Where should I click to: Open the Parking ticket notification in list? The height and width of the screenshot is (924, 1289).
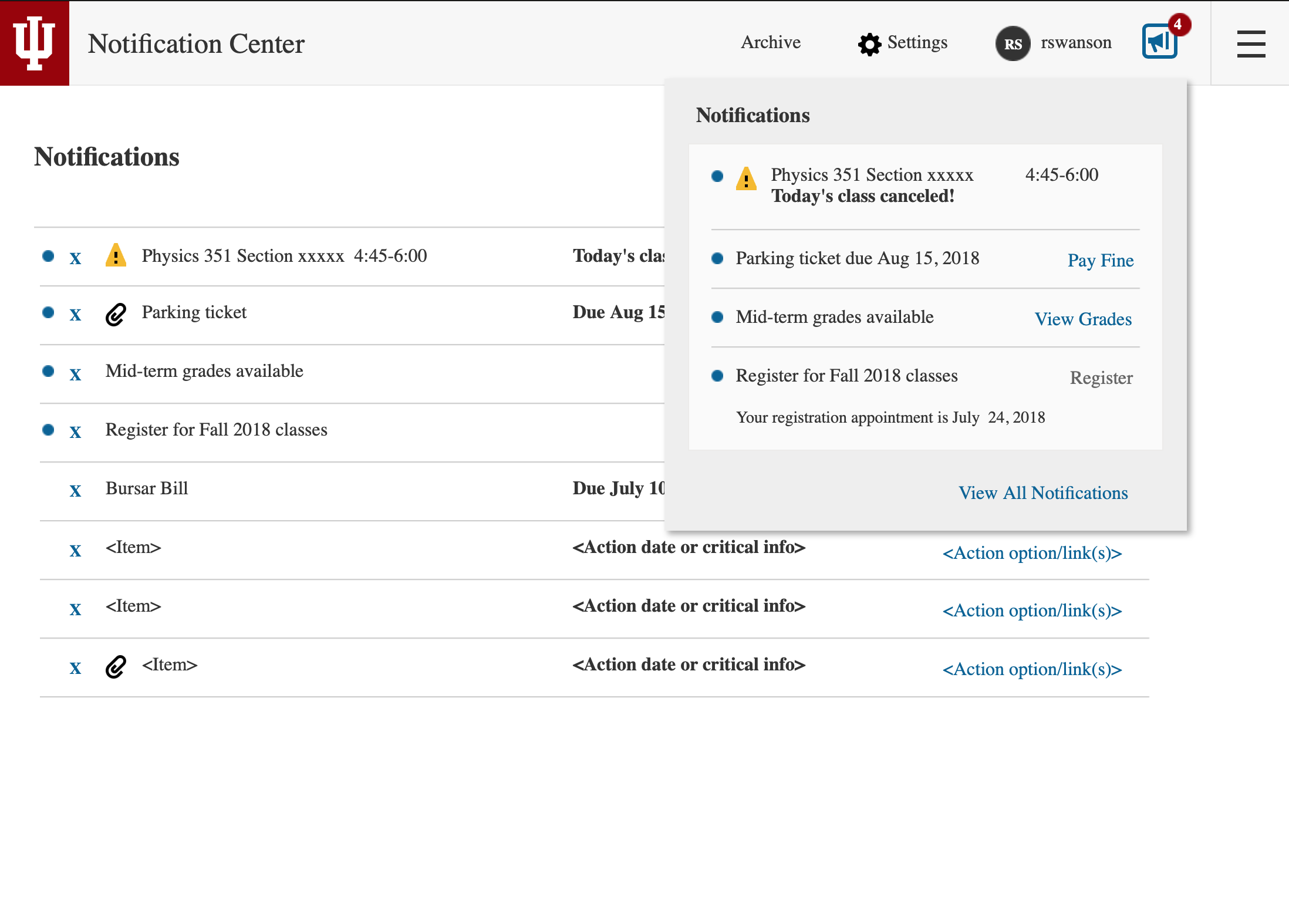click(x=194, y=312)
